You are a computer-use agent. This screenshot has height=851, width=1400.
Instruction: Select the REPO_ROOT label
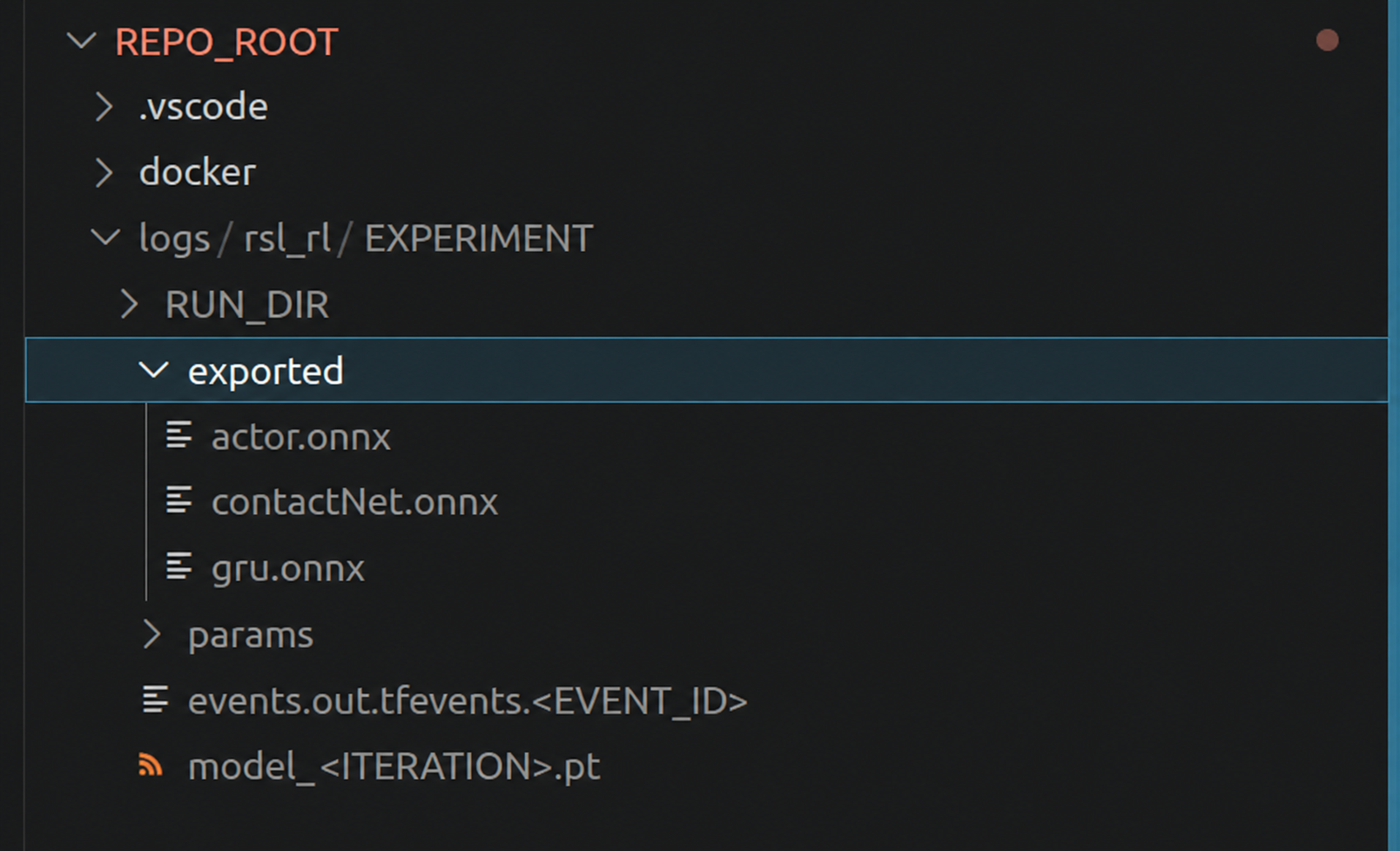[226, 43]
